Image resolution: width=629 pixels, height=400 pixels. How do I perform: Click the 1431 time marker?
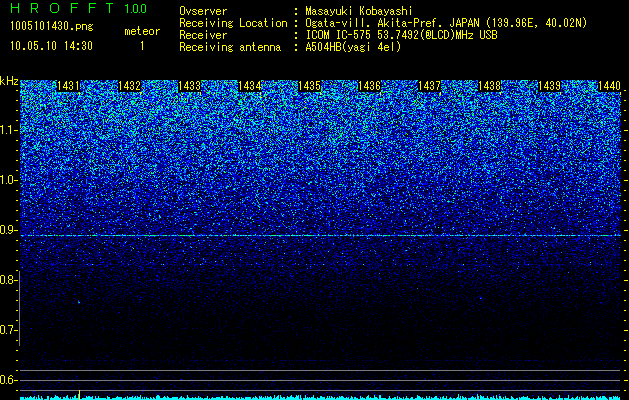69,86
